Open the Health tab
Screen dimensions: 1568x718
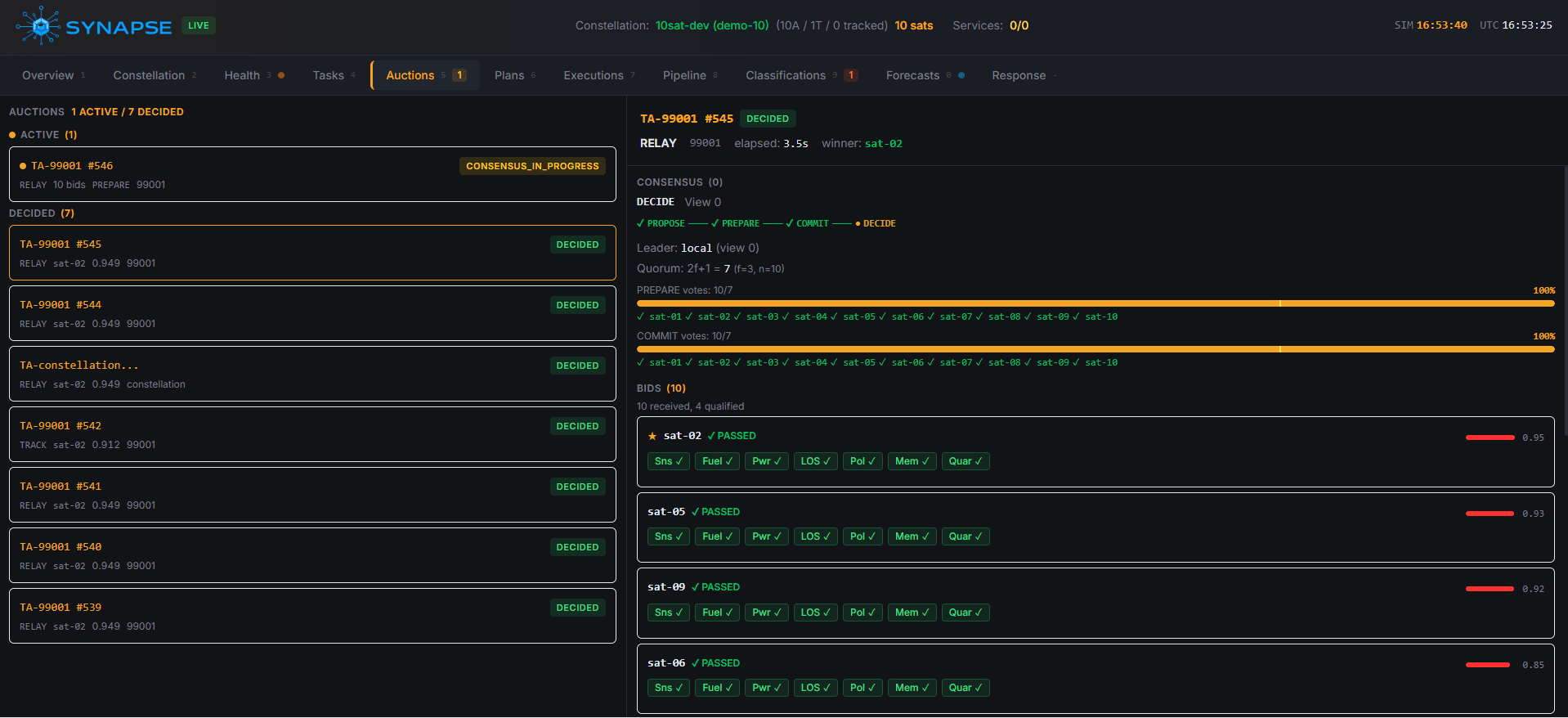(254, 75)
